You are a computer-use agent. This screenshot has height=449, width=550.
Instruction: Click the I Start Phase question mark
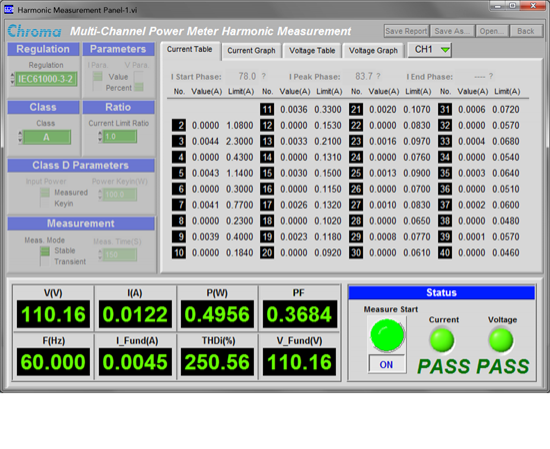coord(263,76)
